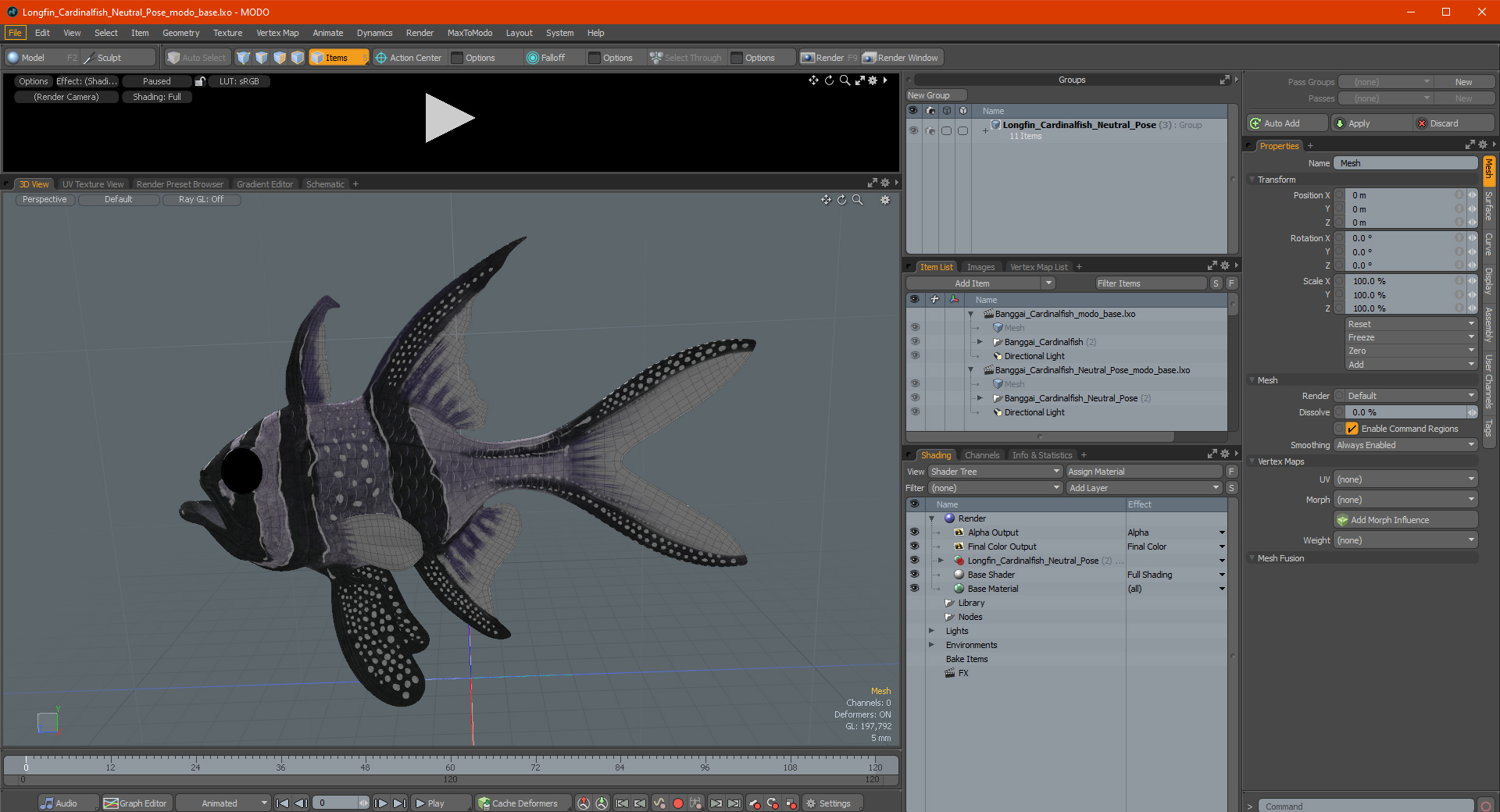Click the lock icon in render preview bar
Viewport: 1500px width, 812px height.
click(x=200, y=81)
